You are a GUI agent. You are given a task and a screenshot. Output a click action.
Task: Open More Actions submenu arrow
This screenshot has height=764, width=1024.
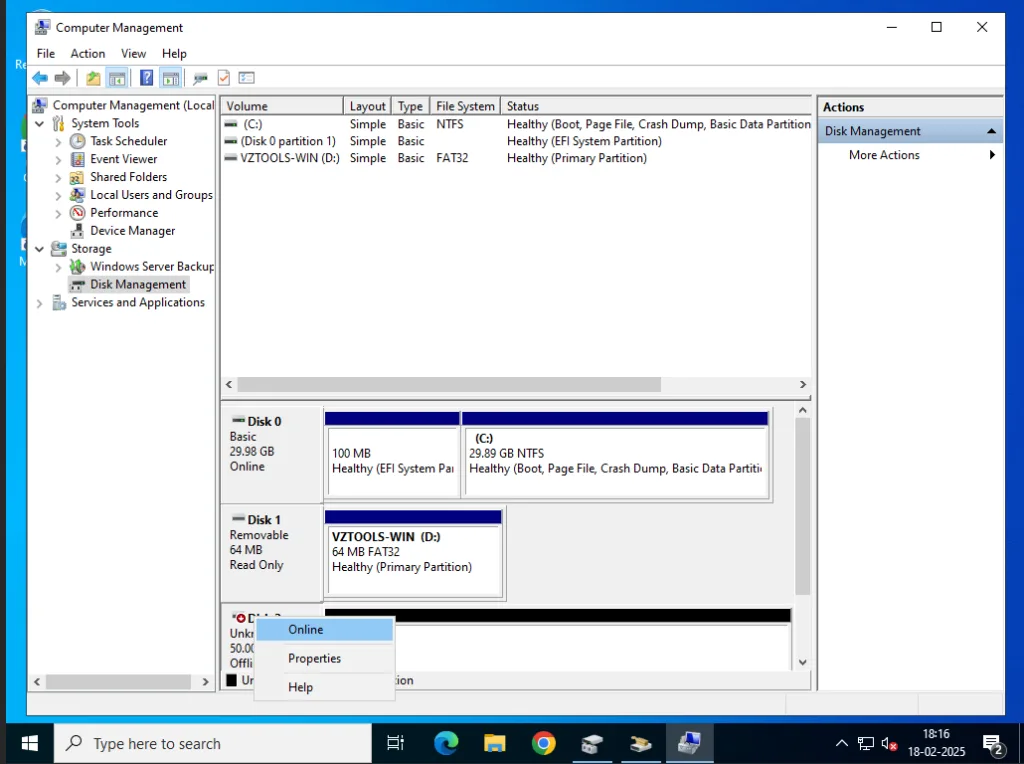[992, 155]
